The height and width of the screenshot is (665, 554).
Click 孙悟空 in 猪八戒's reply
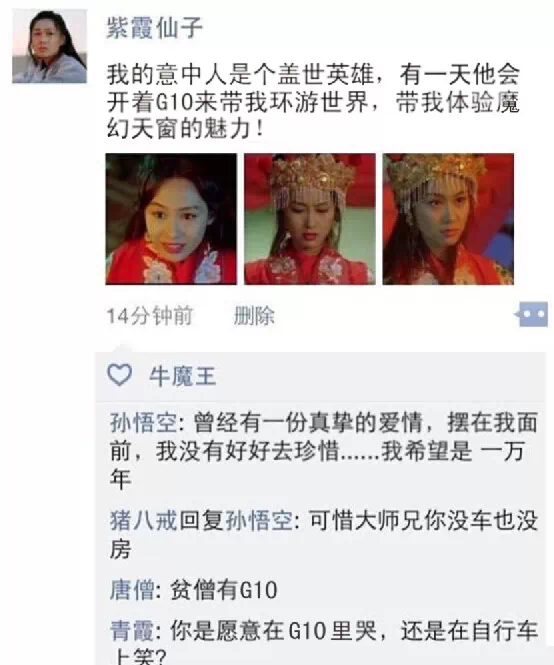click(x=259, y=520)
